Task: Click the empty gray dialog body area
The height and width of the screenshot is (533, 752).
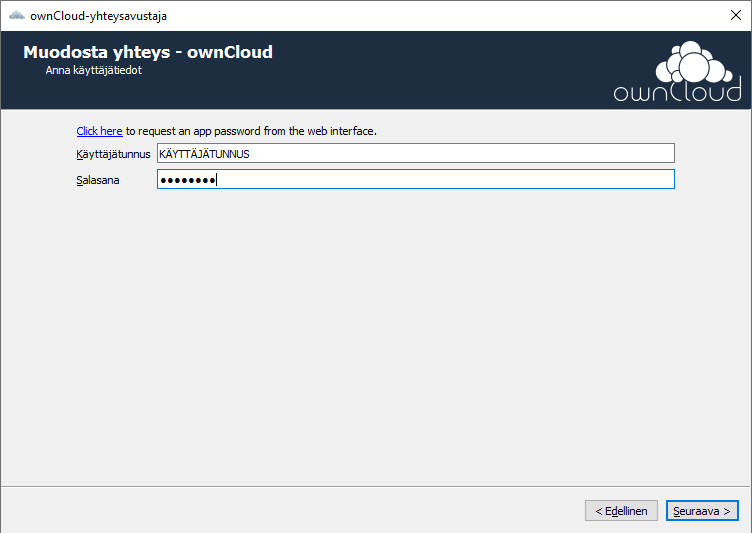Action: pyautogui.click(x=376, y=336)
